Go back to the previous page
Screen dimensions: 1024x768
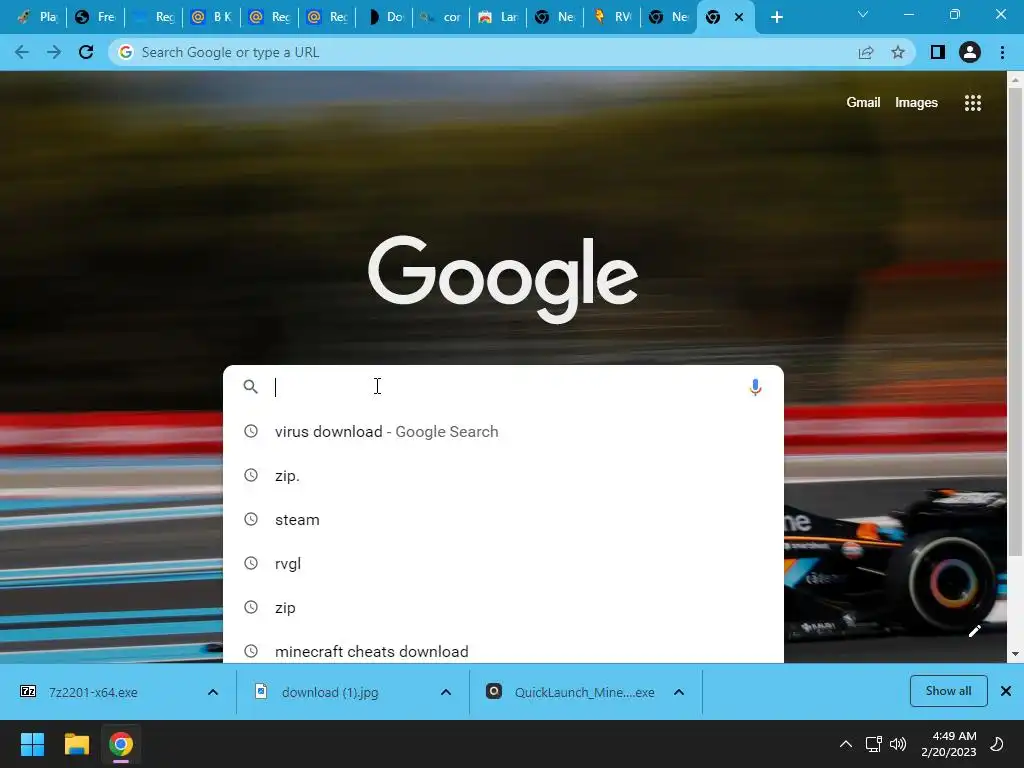click(x=22, y=52)
